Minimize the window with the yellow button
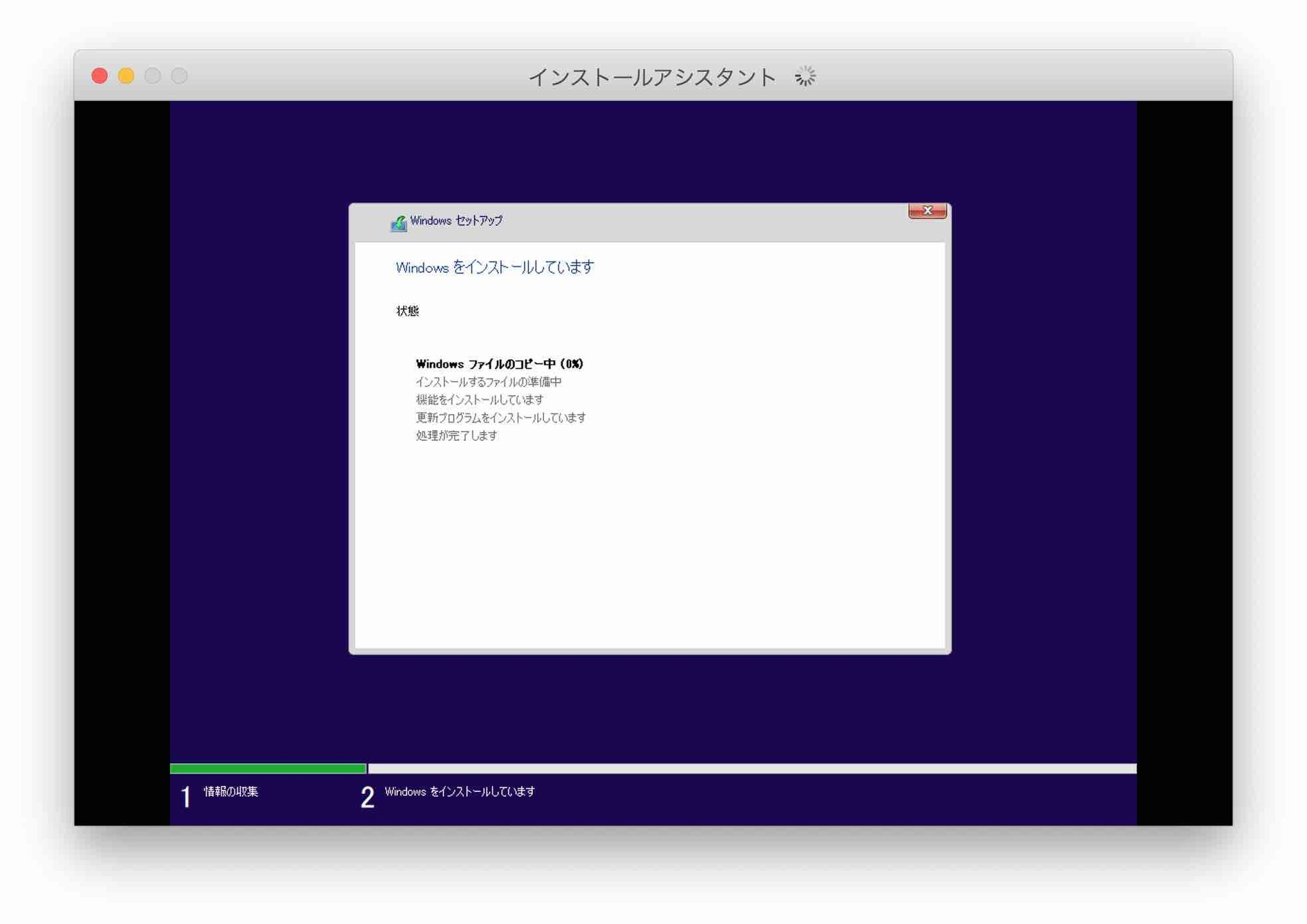1307x924 pixels. (x=126, y=76)
